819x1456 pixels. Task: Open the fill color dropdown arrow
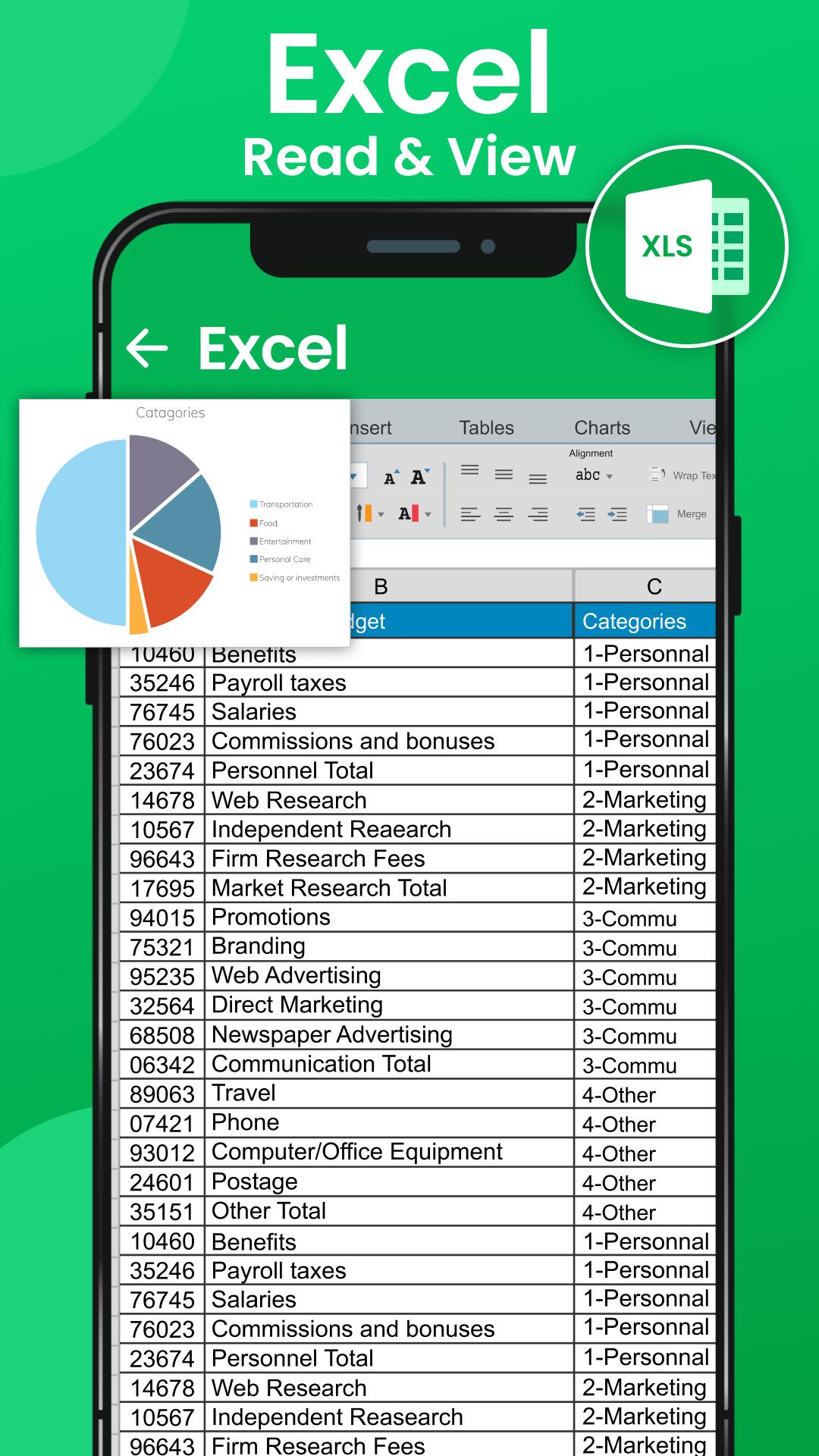coord(381,514)
